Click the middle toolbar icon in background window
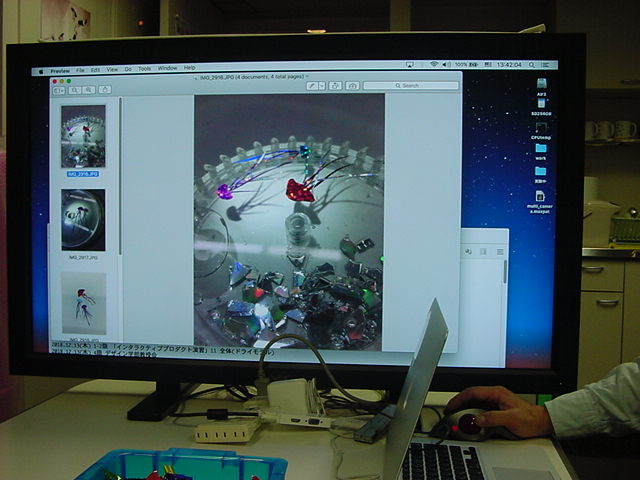The image size is (640, 480). coord(483,251)
